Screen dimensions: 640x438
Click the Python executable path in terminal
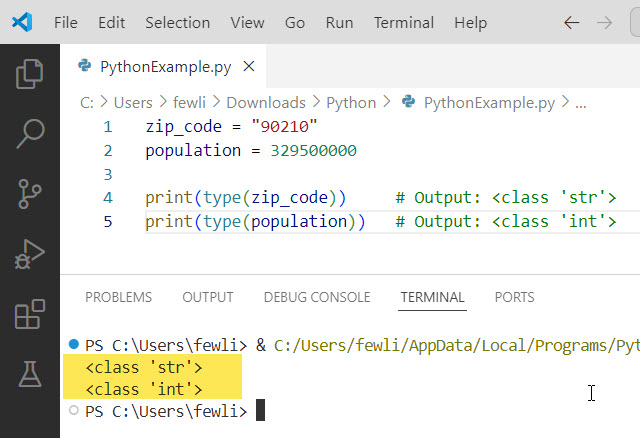(457, 346)
